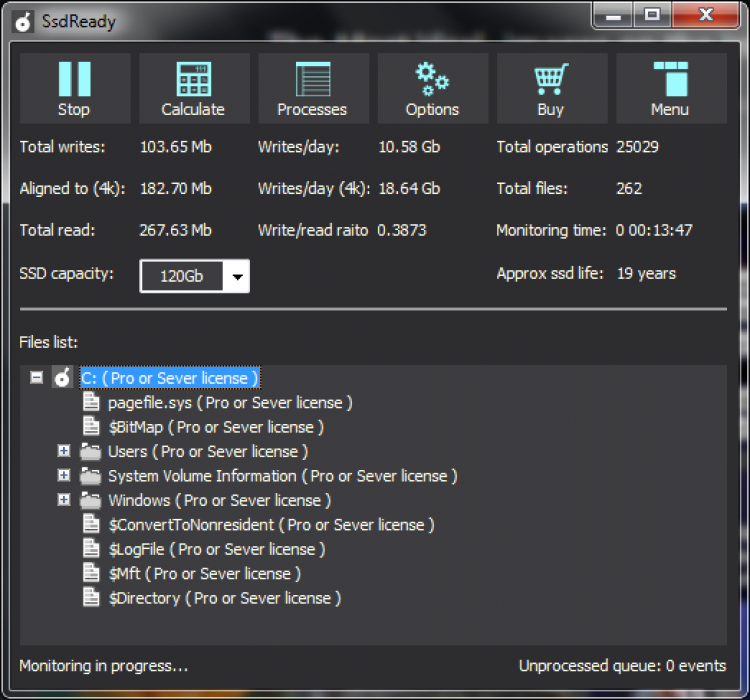
Task: Close the SsdReady window
Action: click(x=705, y=15)
